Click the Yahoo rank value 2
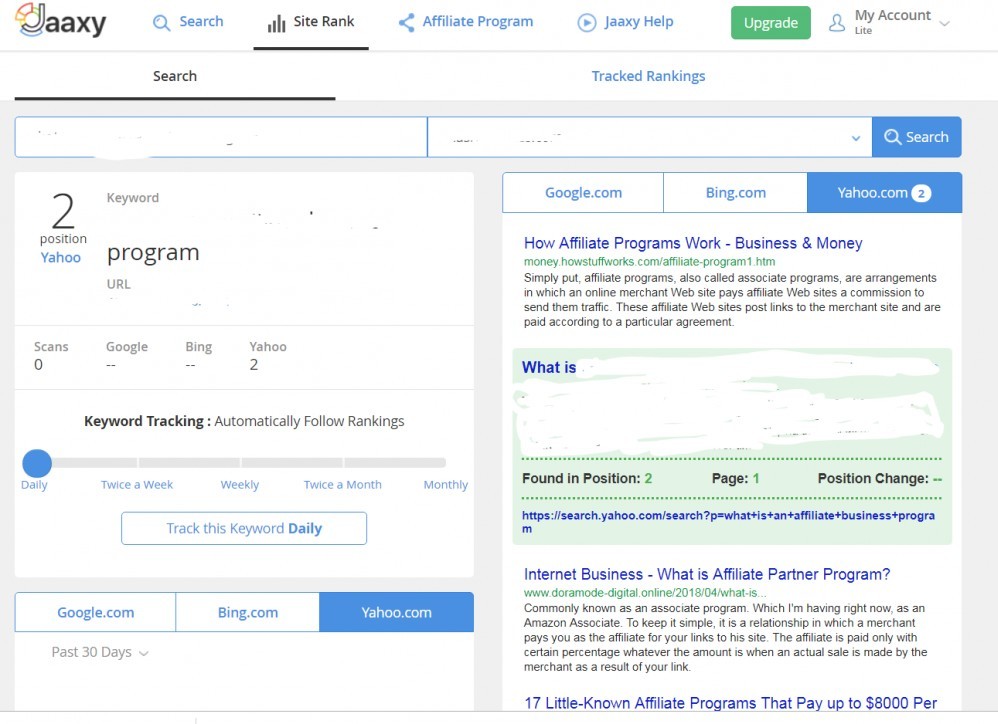 (253, 365)
